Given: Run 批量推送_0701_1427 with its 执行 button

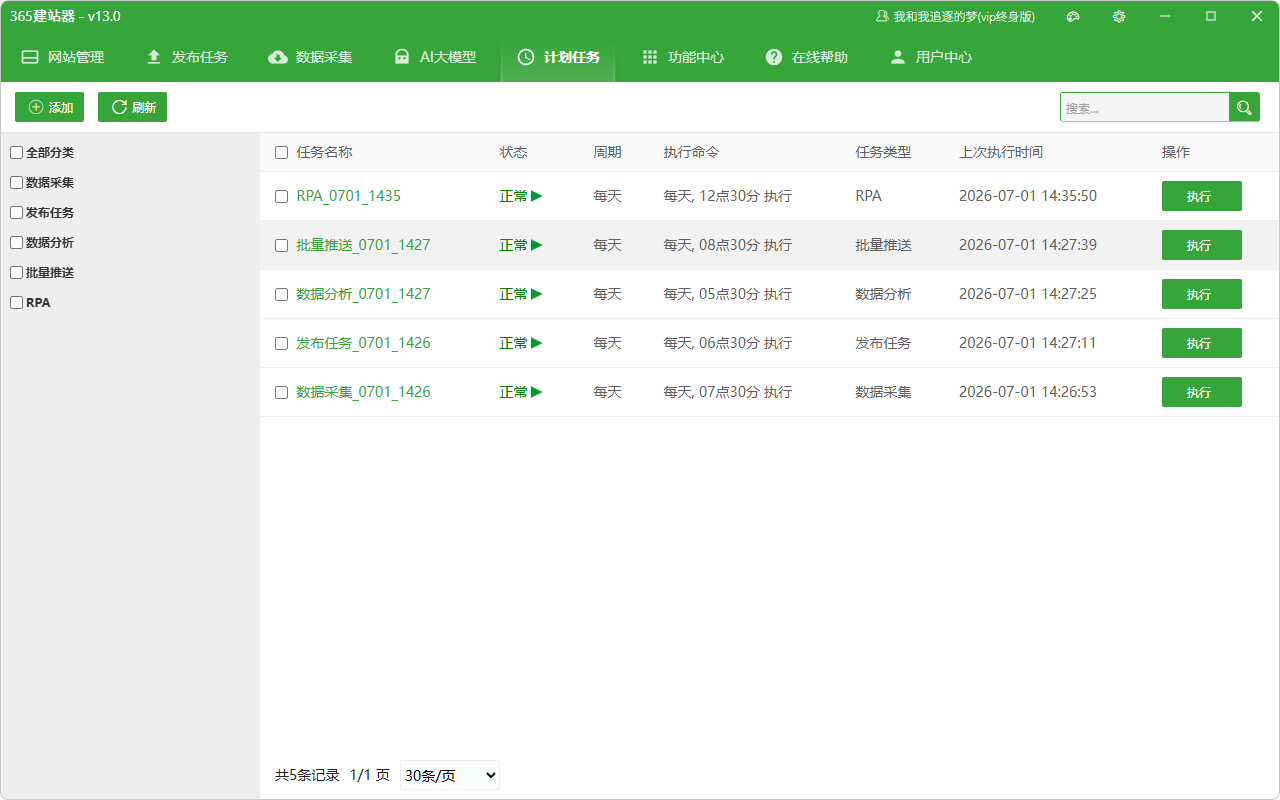Looking at the screenshot, I should (1201, 245).
